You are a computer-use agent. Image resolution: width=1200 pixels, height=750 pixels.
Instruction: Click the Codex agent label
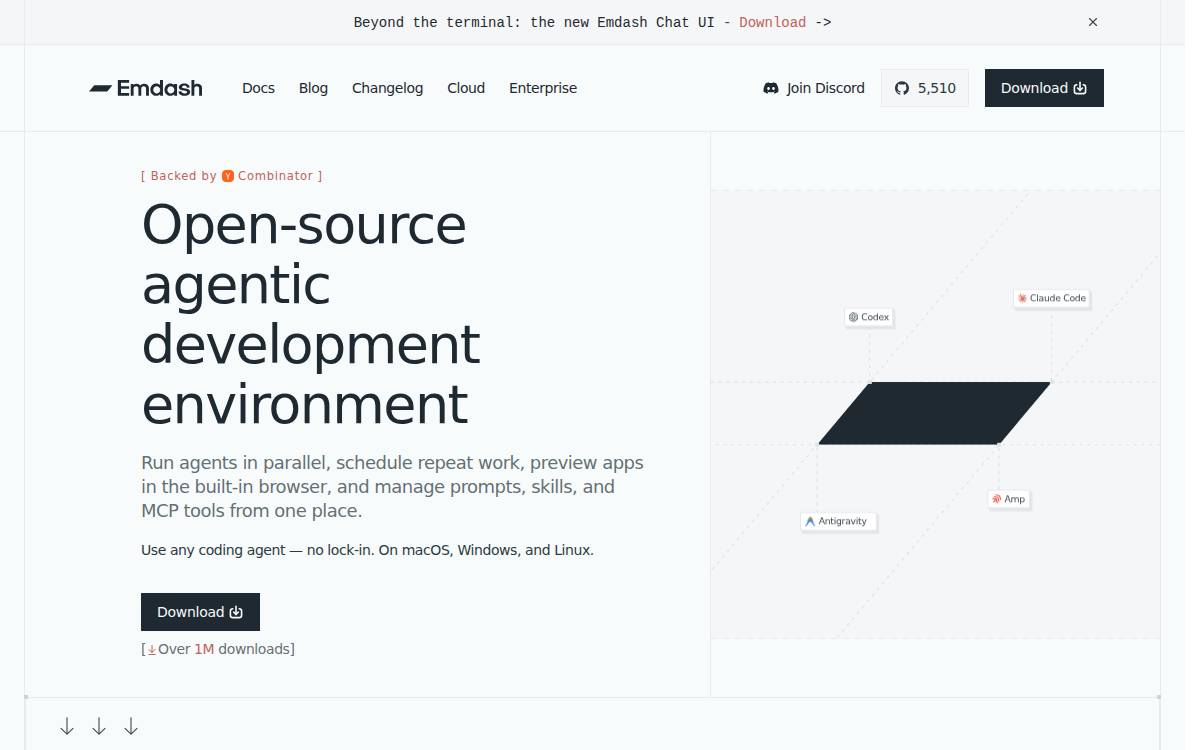[869, 317]
